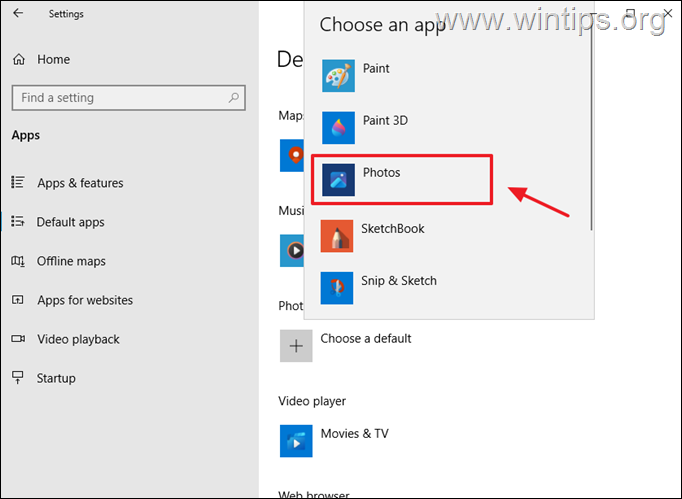Click Choose a default for Photo viewer
This screenshot has height=499, width=682.
pyautogui.click(x=366, y=338)
